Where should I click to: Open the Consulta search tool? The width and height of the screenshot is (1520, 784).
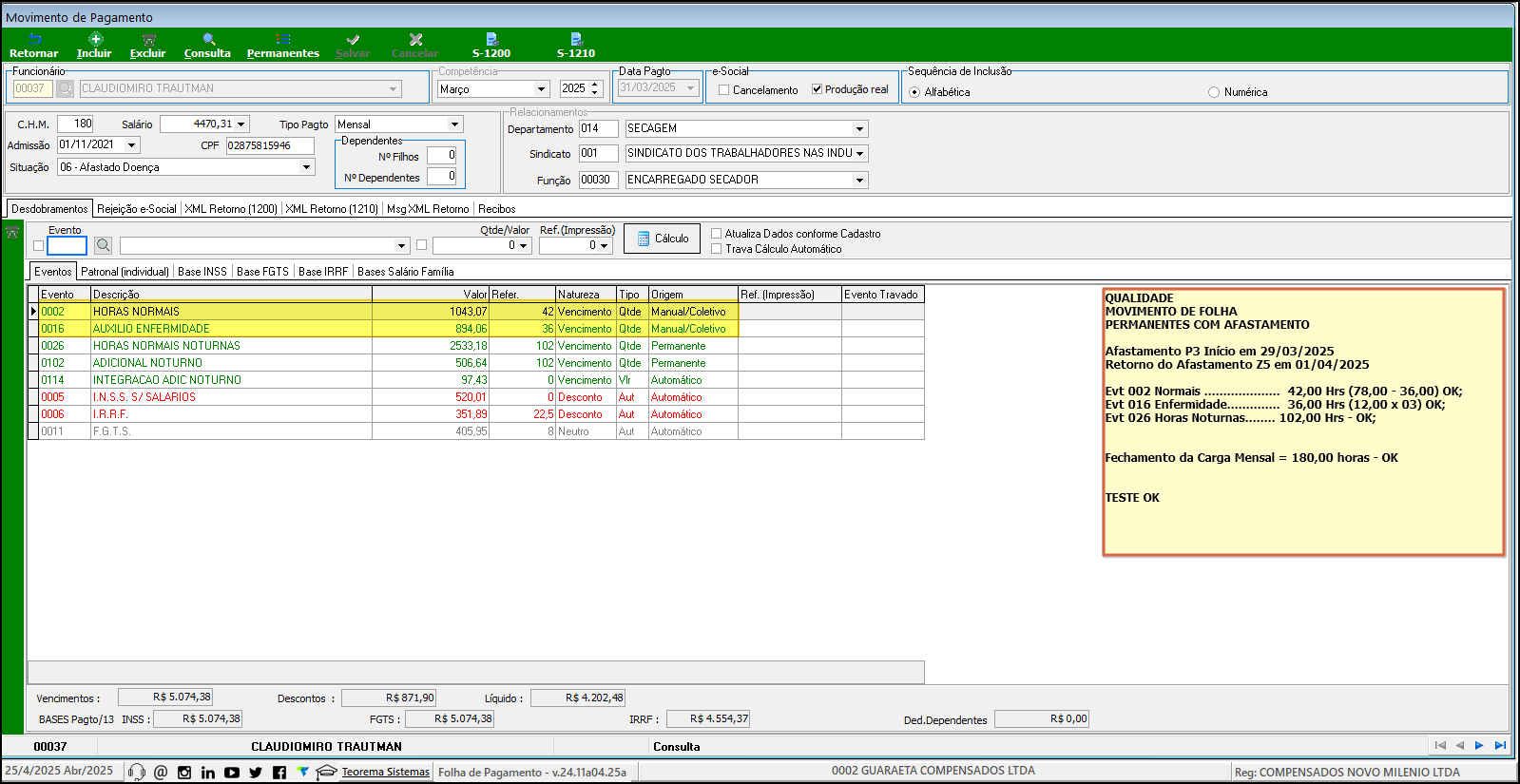pos(209,39)
